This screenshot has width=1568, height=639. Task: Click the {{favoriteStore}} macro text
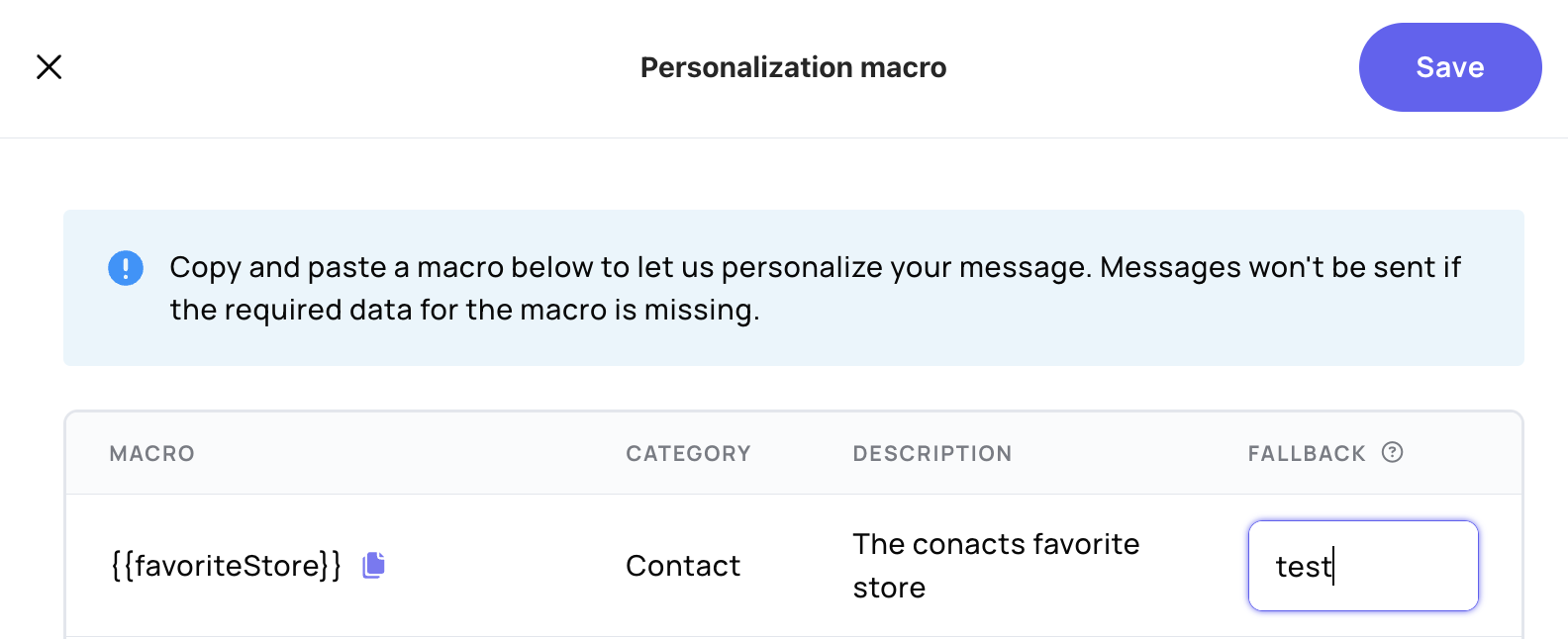226,566
